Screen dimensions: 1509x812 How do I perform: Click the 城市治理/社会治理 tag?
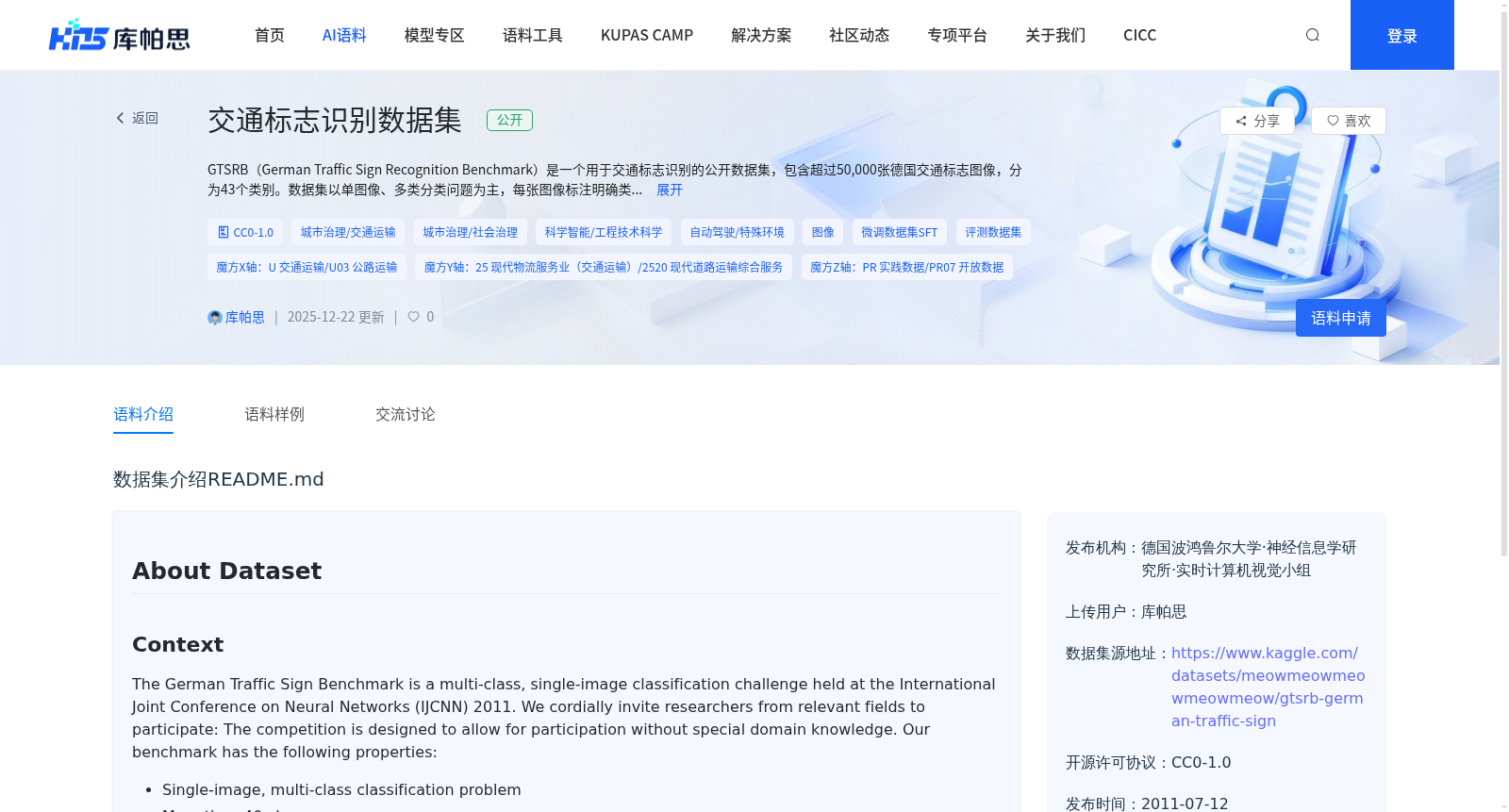pyautogui.click(x=471, y=232)
